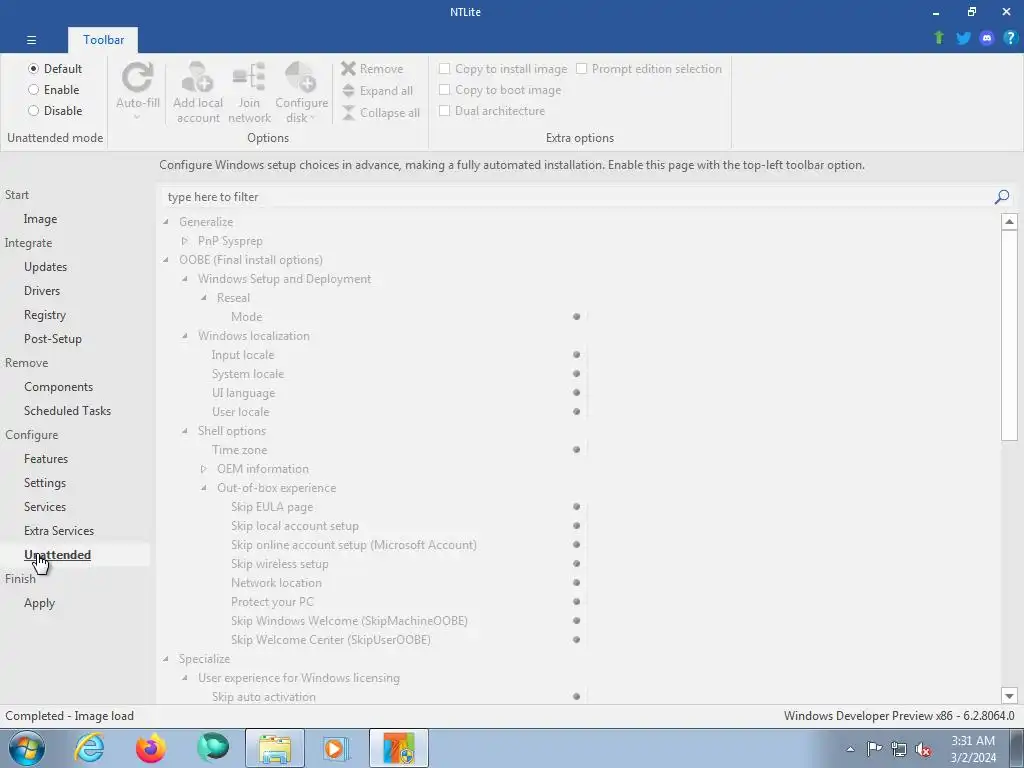
Task: Click the Auto-fill icon
Action: coord(138,78)
